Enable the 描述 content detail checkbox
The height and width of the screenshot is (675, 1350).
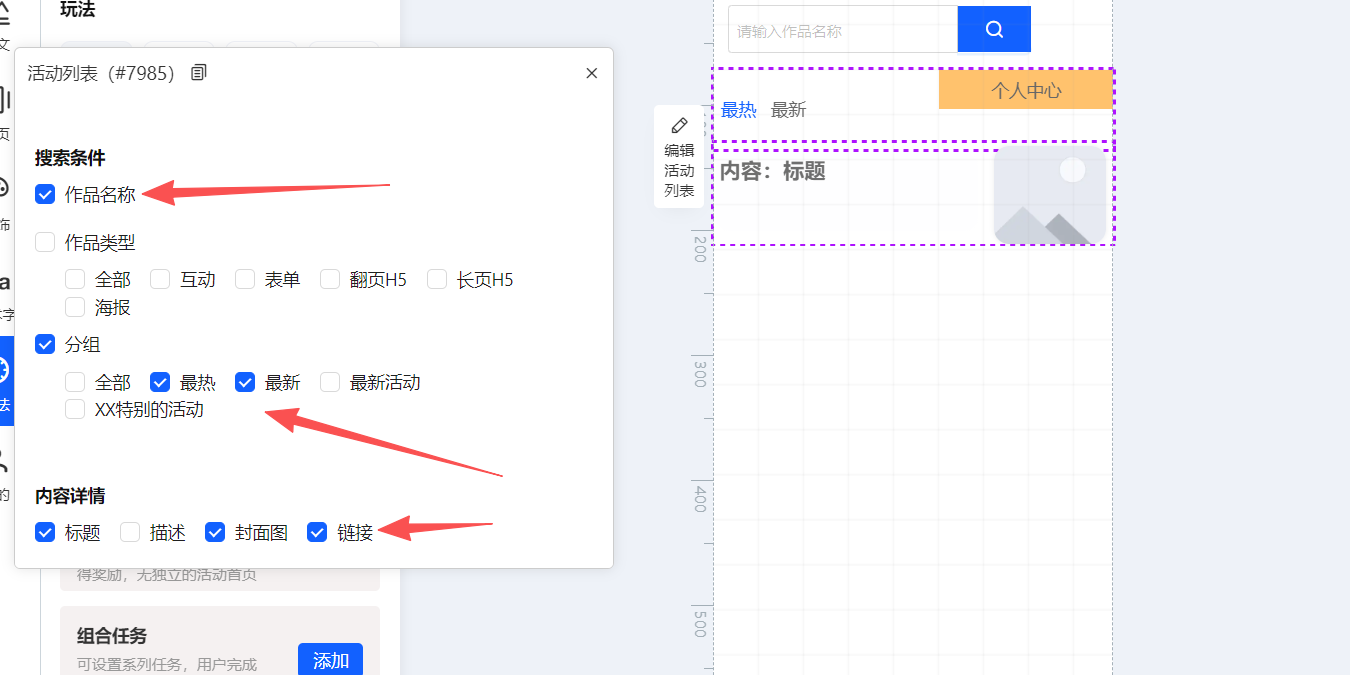click(x=130, y=532)
